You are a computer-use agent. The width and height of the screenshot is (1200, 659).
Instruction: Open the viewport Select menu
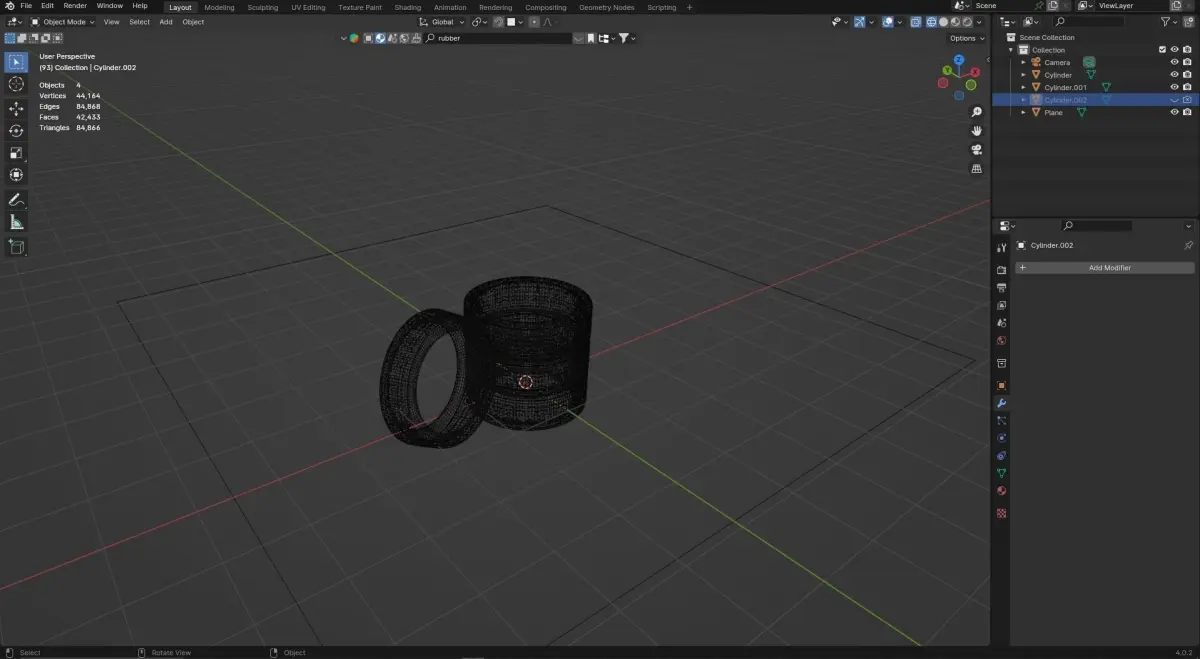[x=139, y=22]
